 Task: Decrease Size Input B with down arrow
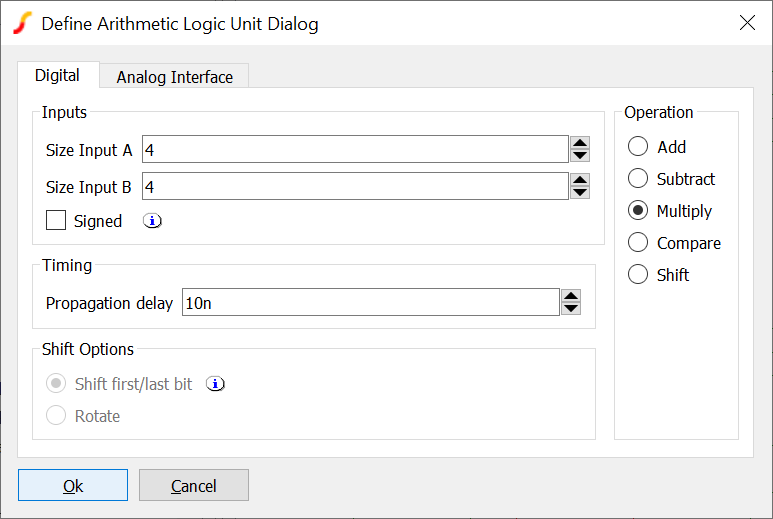coord(580,192)
